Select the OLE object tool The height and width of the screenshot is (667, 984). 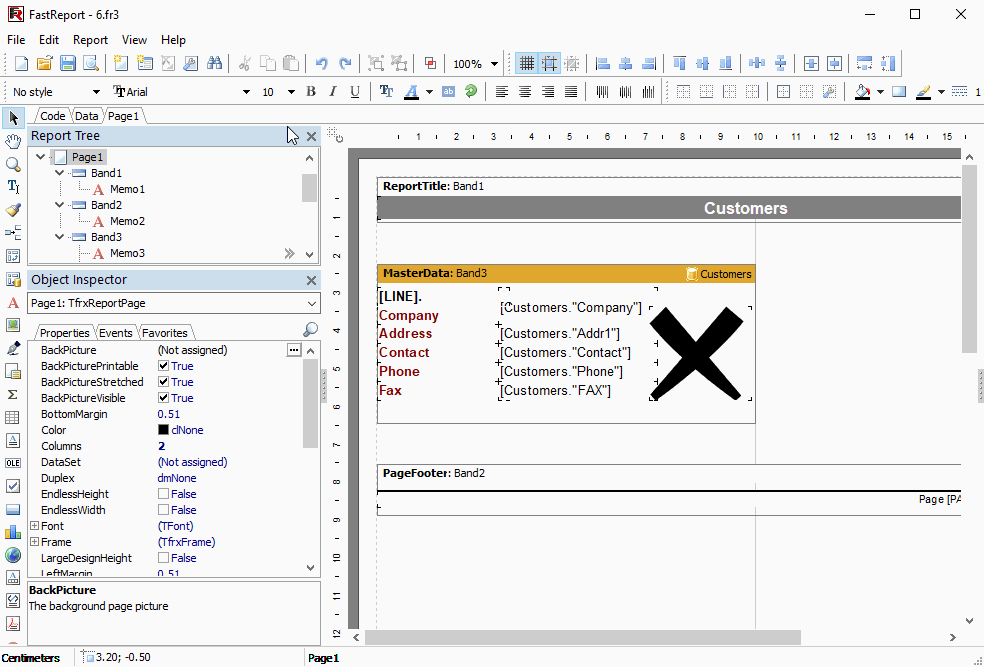[13, 463]
